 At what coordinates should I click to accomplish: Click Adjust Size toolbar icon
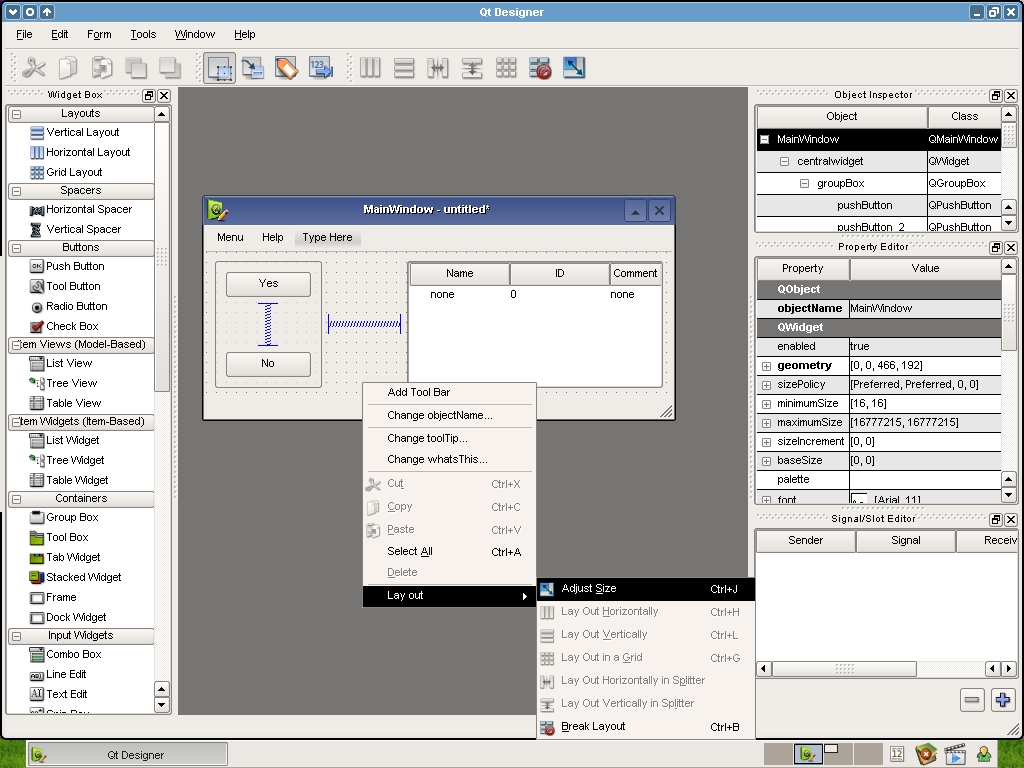[574, 68]
